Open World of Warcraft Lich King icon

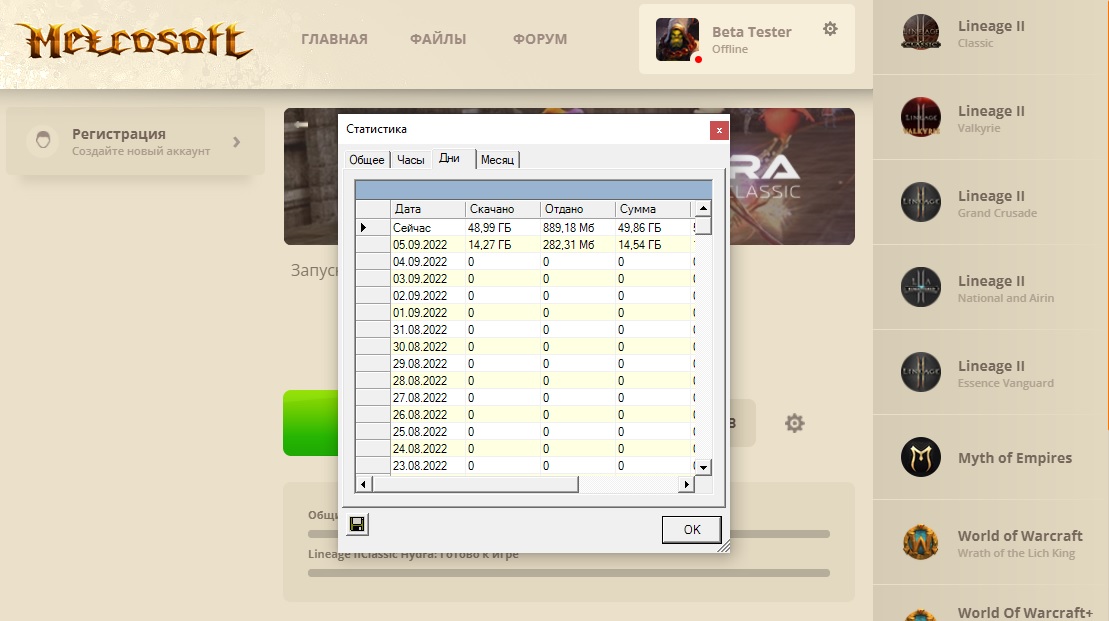[x=920, y=543]
